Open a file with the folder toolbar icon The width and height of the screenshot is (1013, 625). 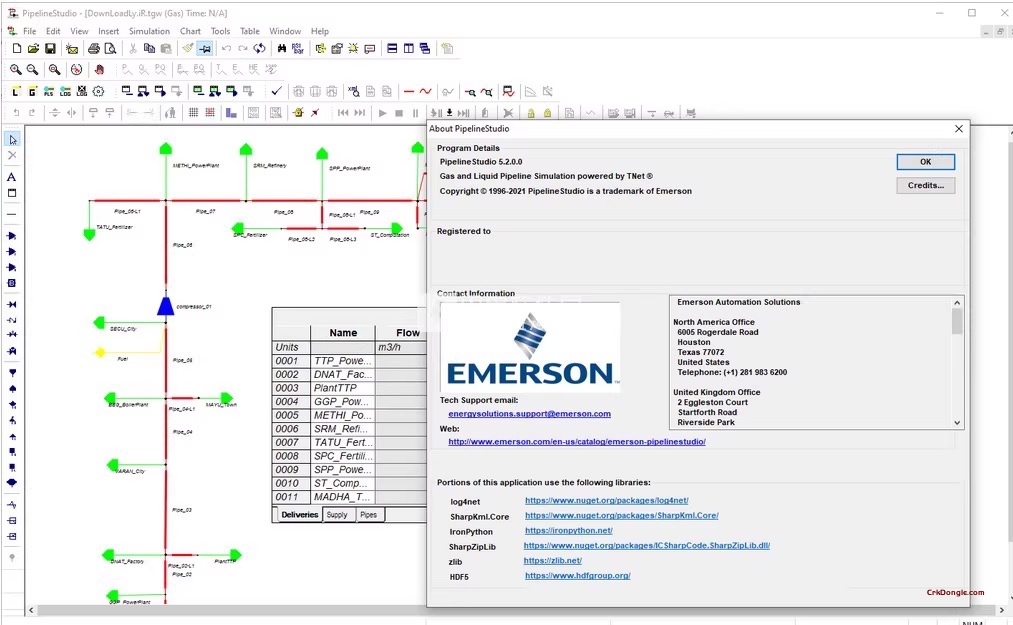coord(31,48)
